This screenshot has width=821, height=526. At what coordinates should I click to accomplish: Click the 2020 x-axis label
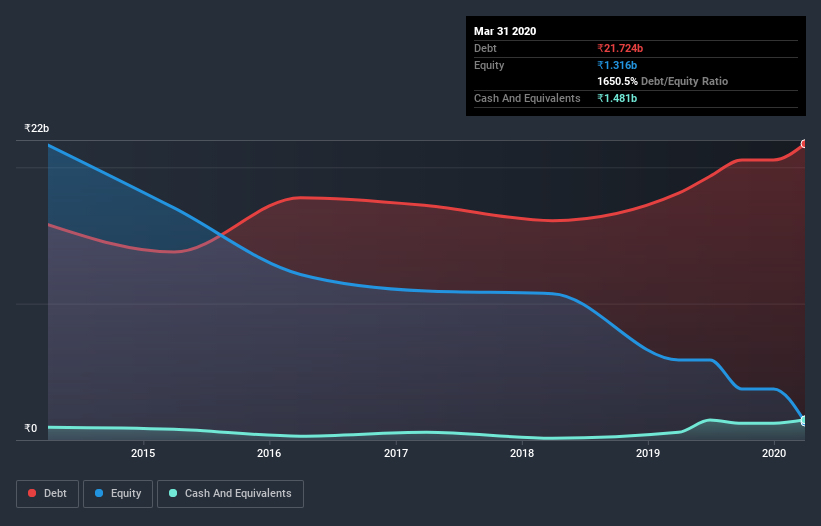point(774,453)
